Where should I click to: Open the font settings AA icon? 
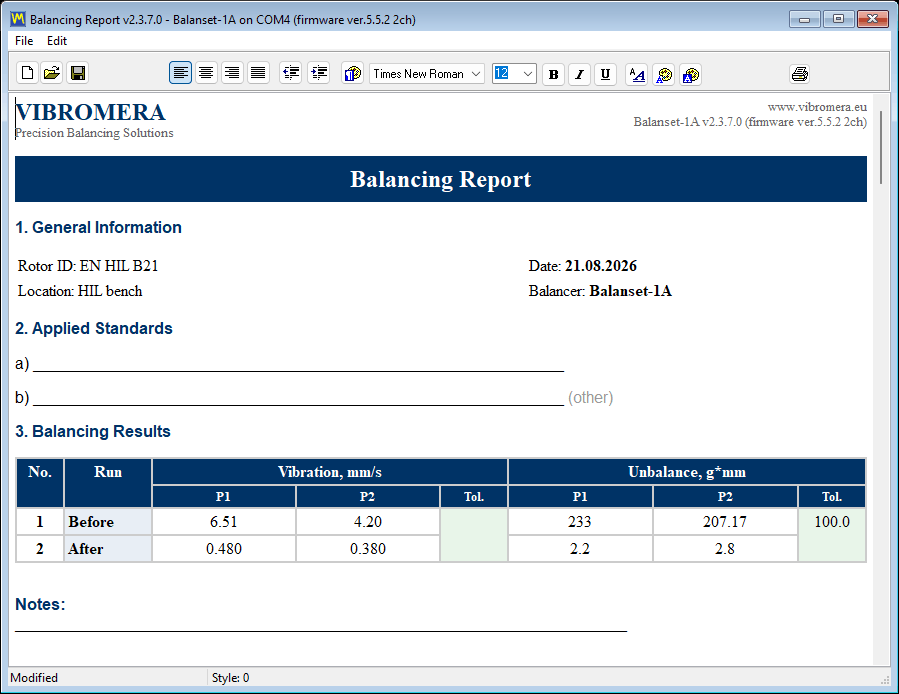coord(636,74)
